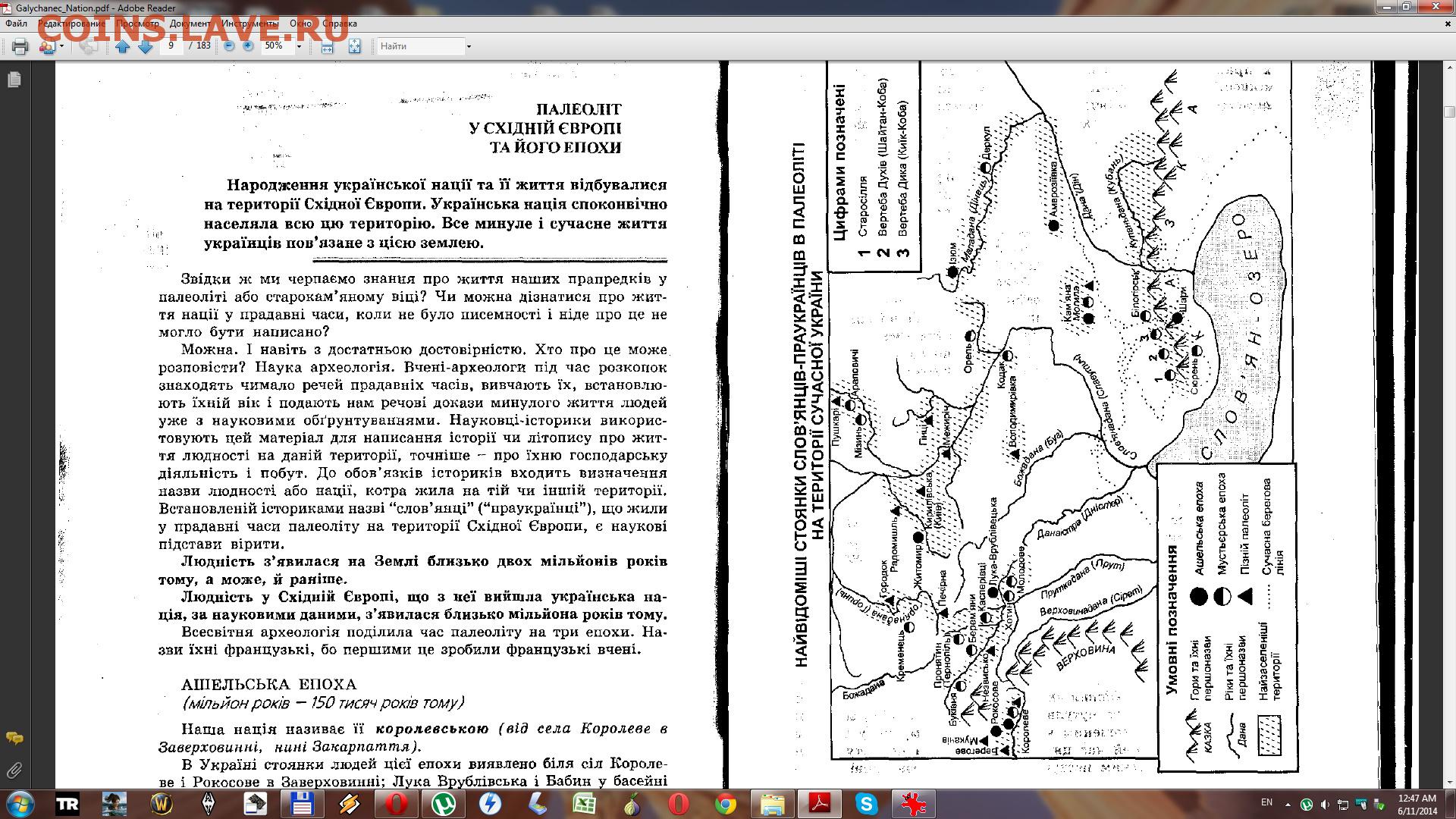Image resolution: width=1456 pixels, height=819 pixels.
Task: Click the 50% zoom level field
Action: pyautogui.click(x=277, y=45)
